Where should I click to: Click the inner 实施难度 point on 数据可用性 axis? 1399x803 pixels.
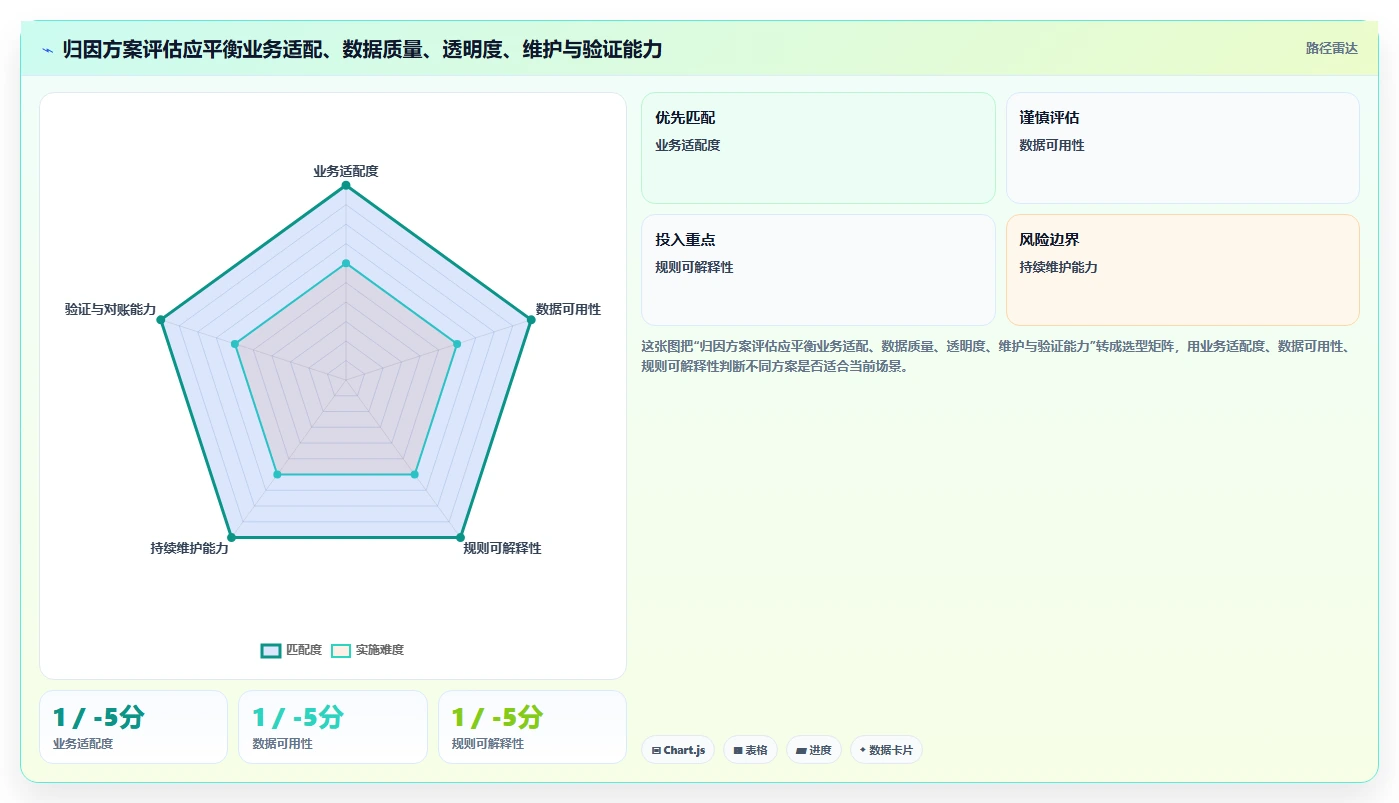pos(457,344)
